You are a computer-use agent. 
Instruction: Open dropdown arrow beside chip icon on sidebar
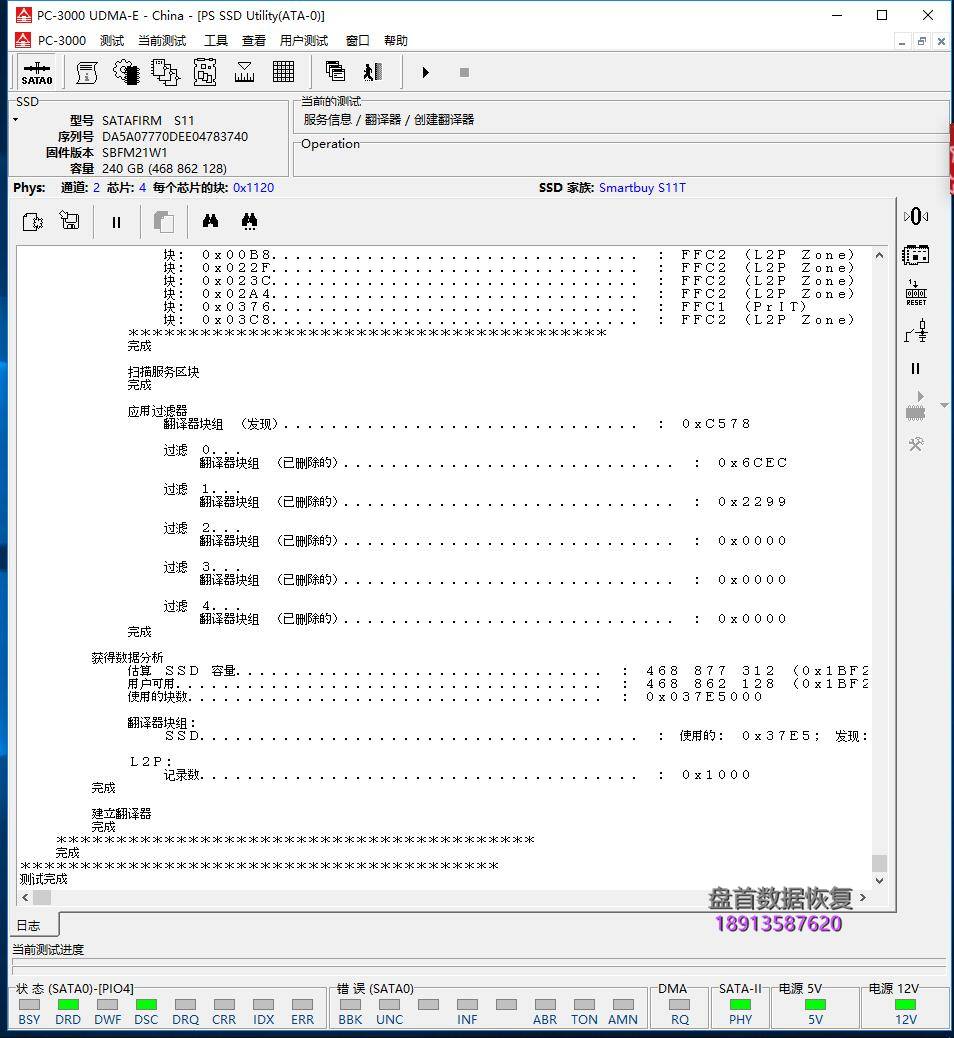pyautogui.click(x=945, y=406)
